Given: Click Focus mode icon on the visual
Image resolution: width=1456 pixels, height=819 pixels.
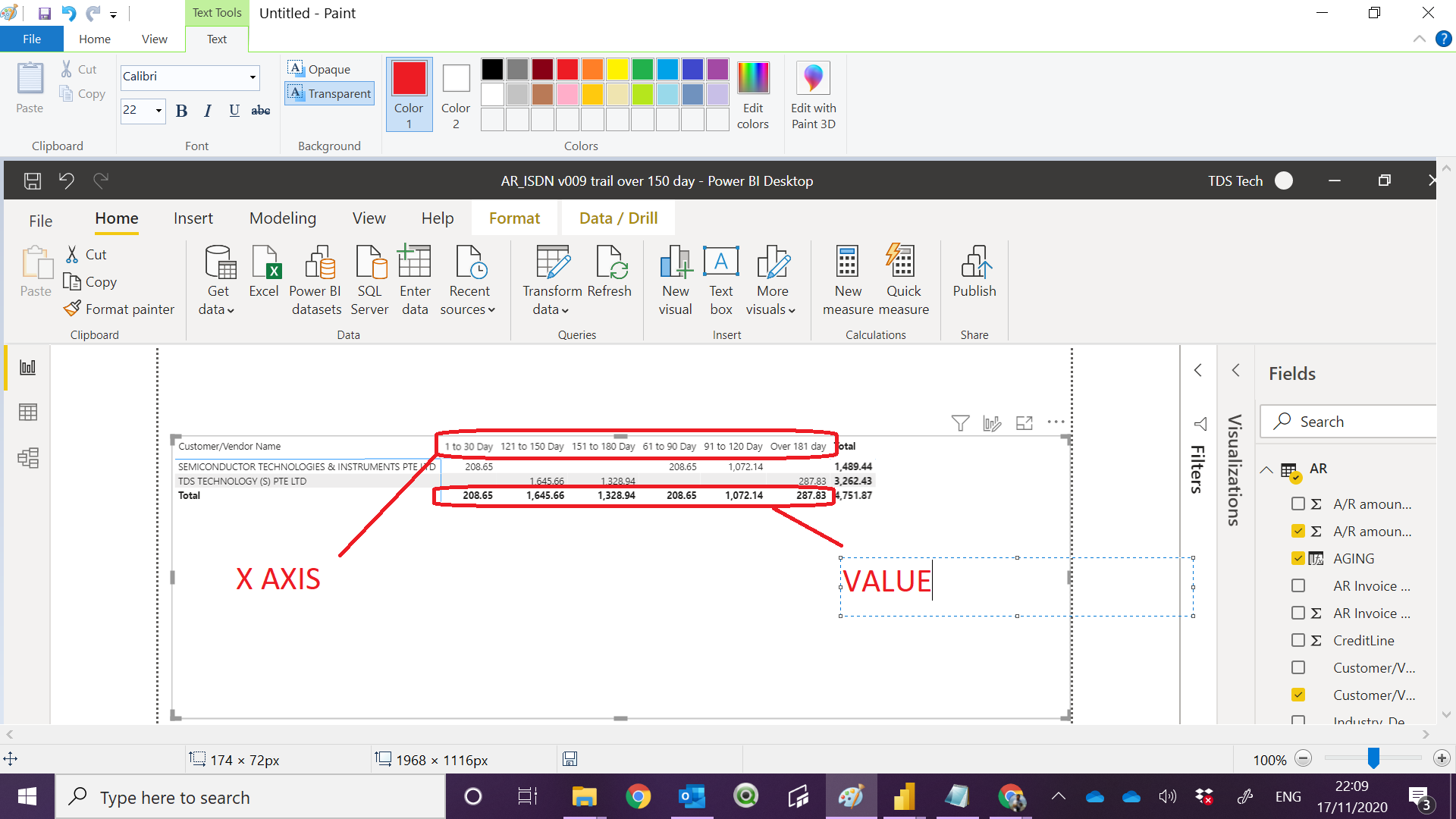Looking at the screenshot, I should pos(1025,423).
